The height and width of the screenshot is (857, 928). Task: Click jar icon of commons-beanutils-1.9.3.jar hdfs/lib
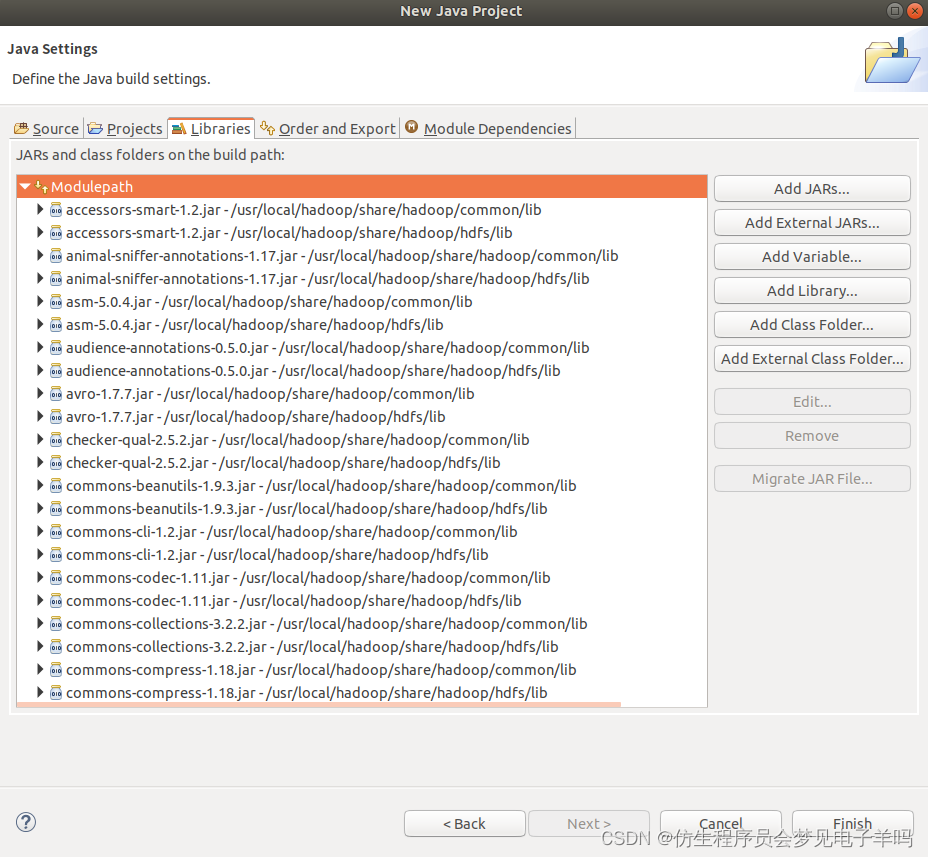pos(56,509)
